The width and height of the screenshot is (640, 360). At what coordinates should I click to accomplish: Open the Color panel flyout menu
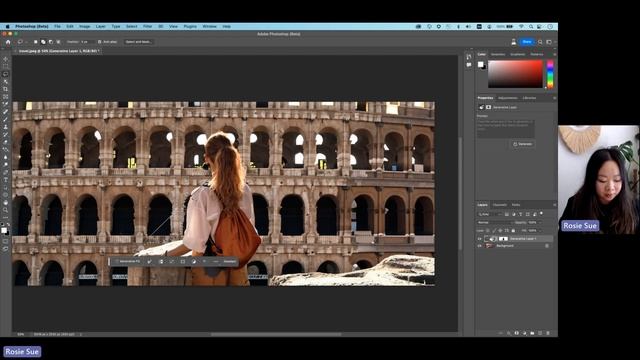[554, 54]
